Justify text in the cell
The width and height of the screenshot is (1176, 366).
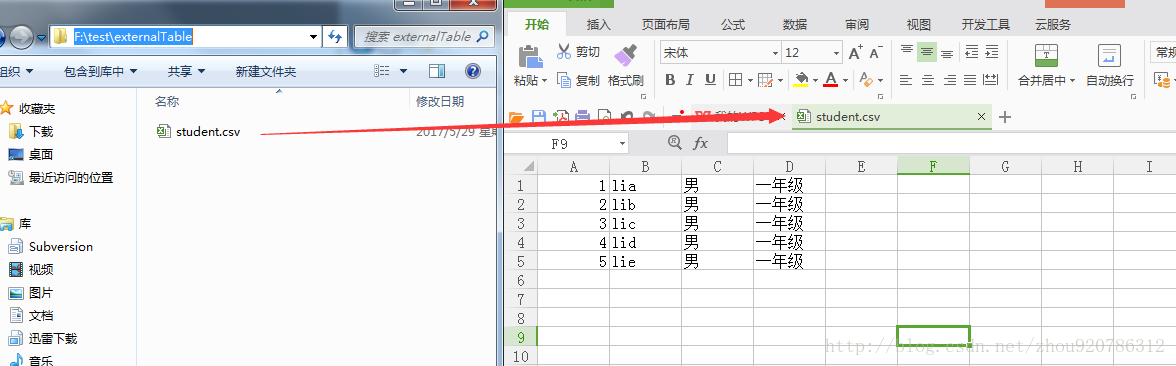pyautogui.click(x=970, y=80)
